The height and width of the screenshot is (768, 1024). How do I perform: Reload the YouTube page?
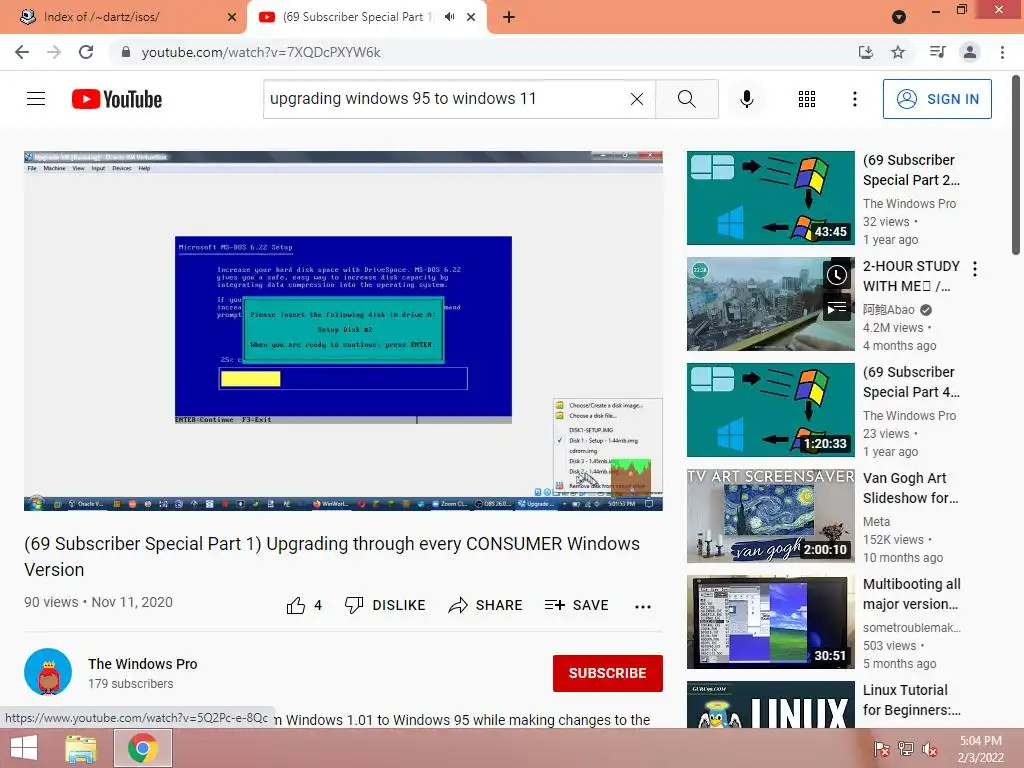[86, 52]
